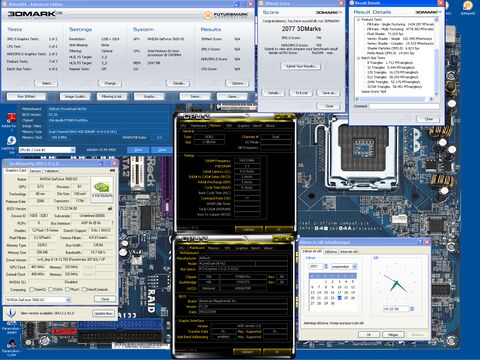
Task: Toggle the PhysX checkbox in GPU-Z
Action: pyautogui.click(x=67, y=289)
